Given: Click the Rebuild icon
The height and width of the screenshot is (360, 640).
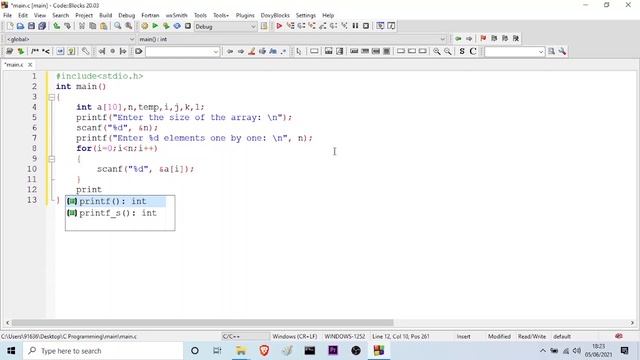Looking at the screenshot, I should (177, 26).
